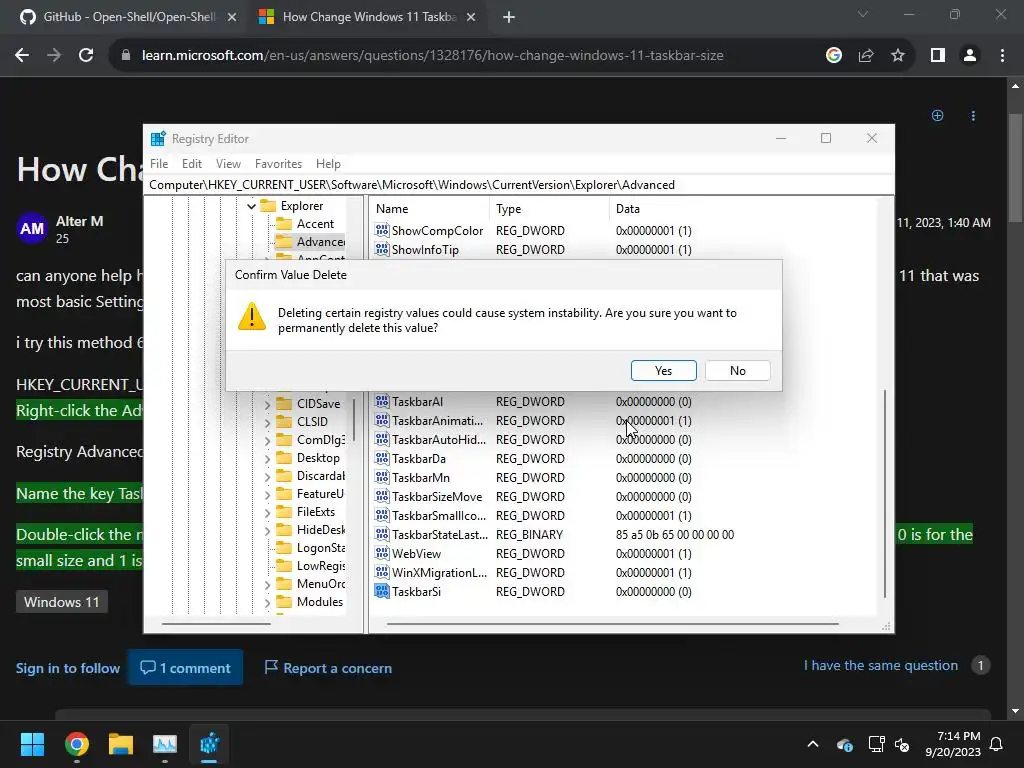Click the values pane horizontal scrollbar
This screenshot has width=1024, height=768.
click(x=613, y=624)
